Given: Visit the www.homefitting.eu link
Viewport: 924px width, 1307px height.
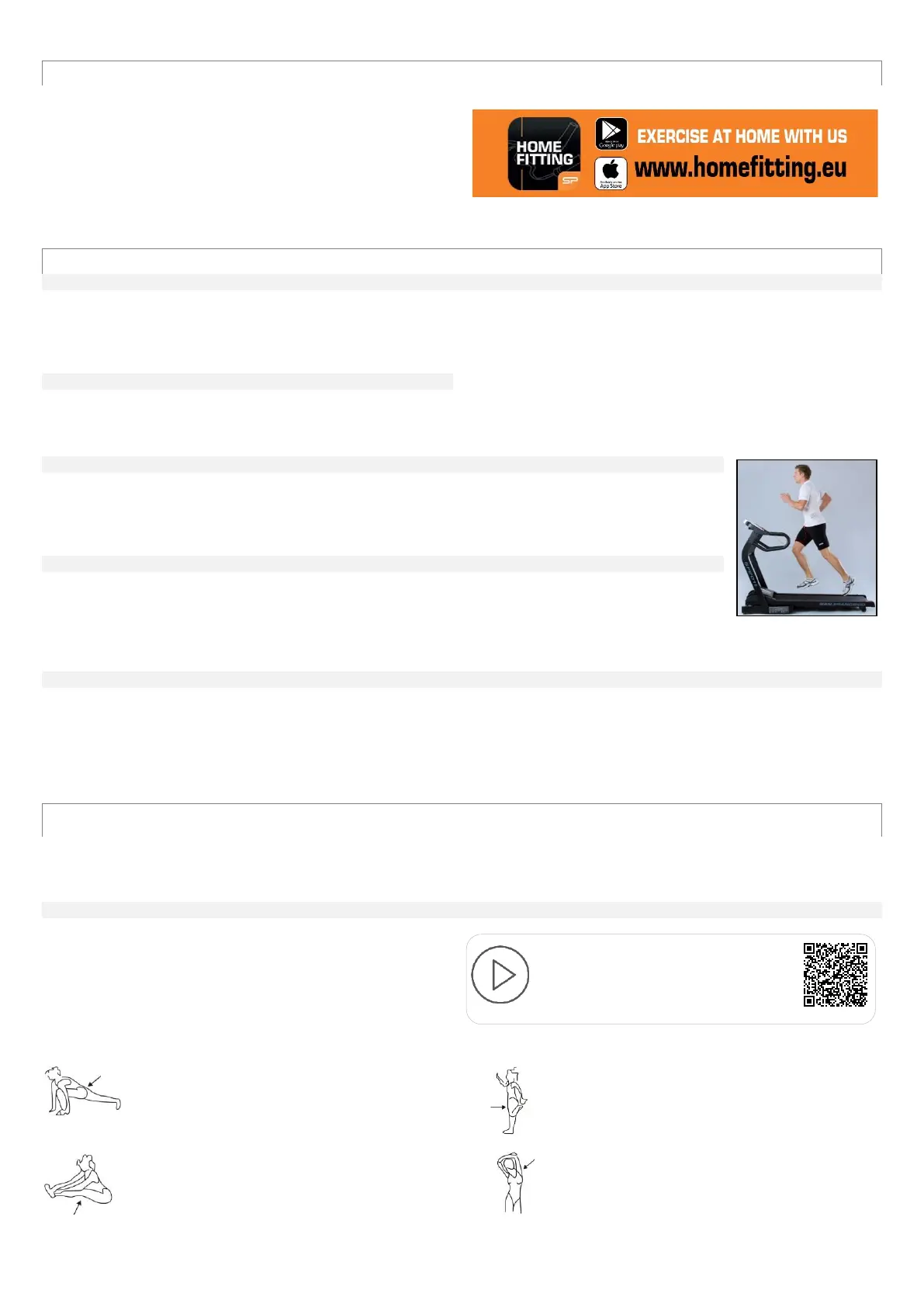Looking at the screenshot, I should tap(740, 168).
